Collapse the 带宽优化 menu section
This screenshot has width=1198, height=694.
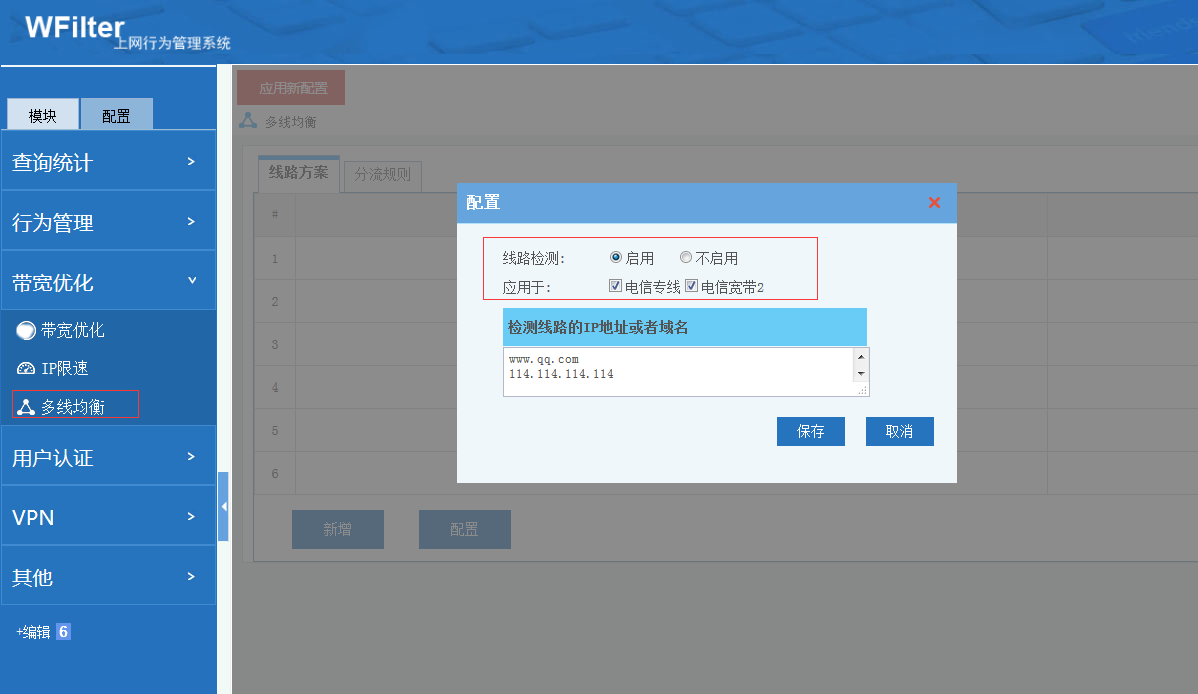pos(108,282)
